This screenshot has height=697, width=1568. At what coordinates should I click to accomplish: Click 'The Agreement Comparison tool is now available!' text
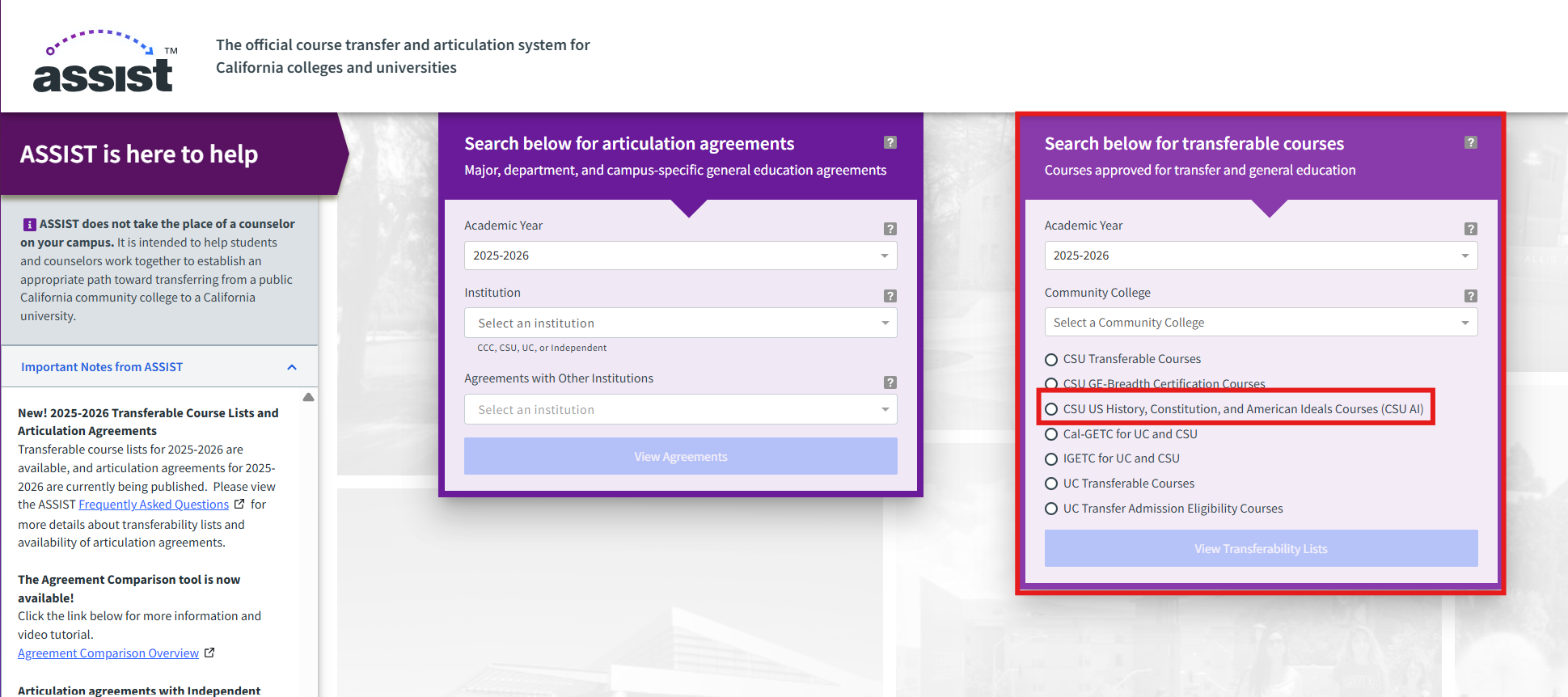pos(129,589)
